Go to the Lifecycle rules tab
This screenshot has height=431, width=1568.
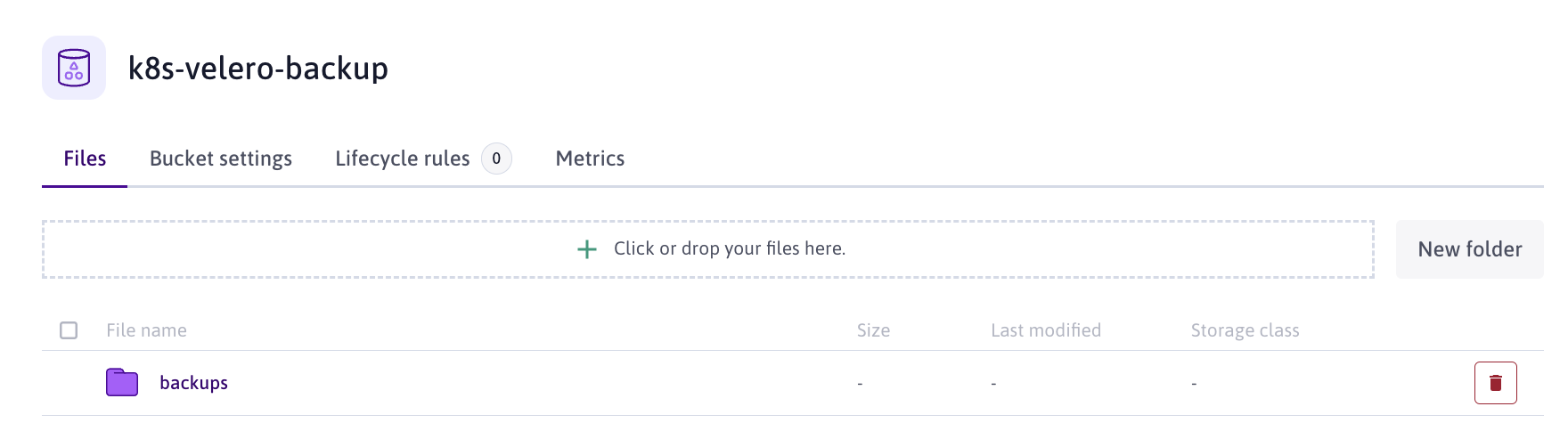(x=402, y=159)
